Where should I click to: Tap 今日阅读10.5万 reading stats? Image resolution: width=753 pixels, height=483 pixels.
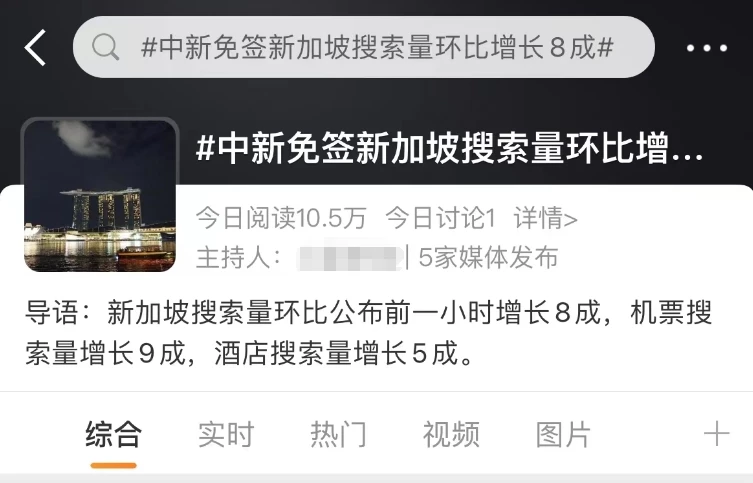click(281, 218)
